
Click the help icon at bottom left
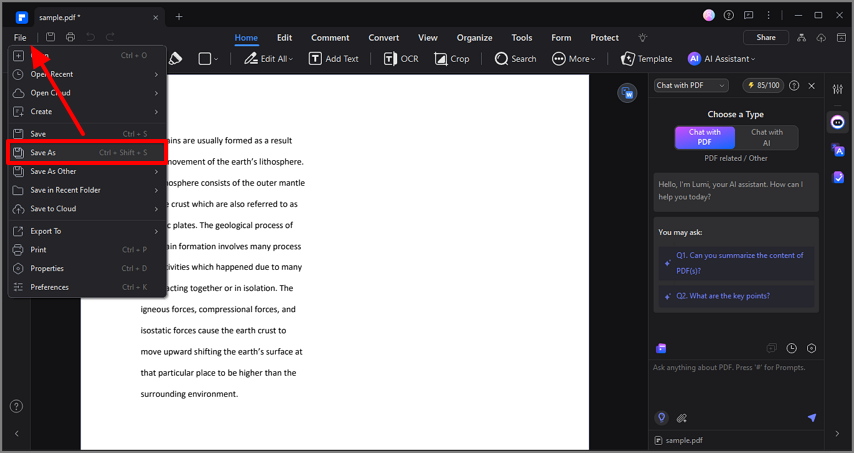coord(16,406)
